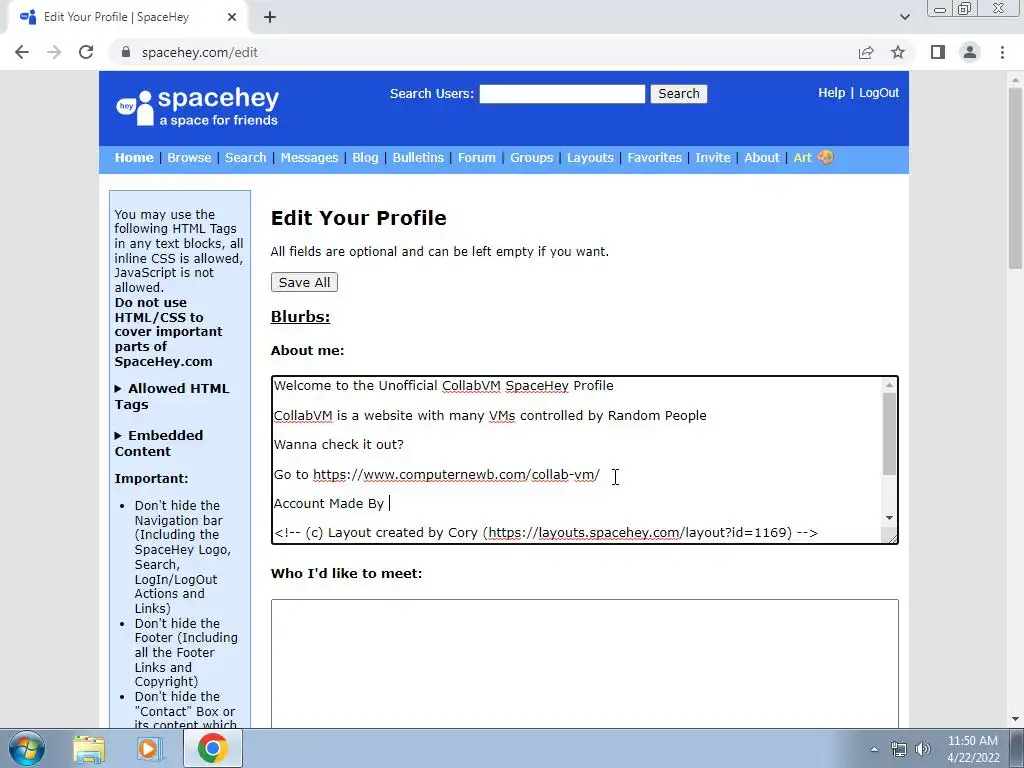Open the Chrome profile avatar
This screenshot has height=768, width=1024.
pos(970,52)
